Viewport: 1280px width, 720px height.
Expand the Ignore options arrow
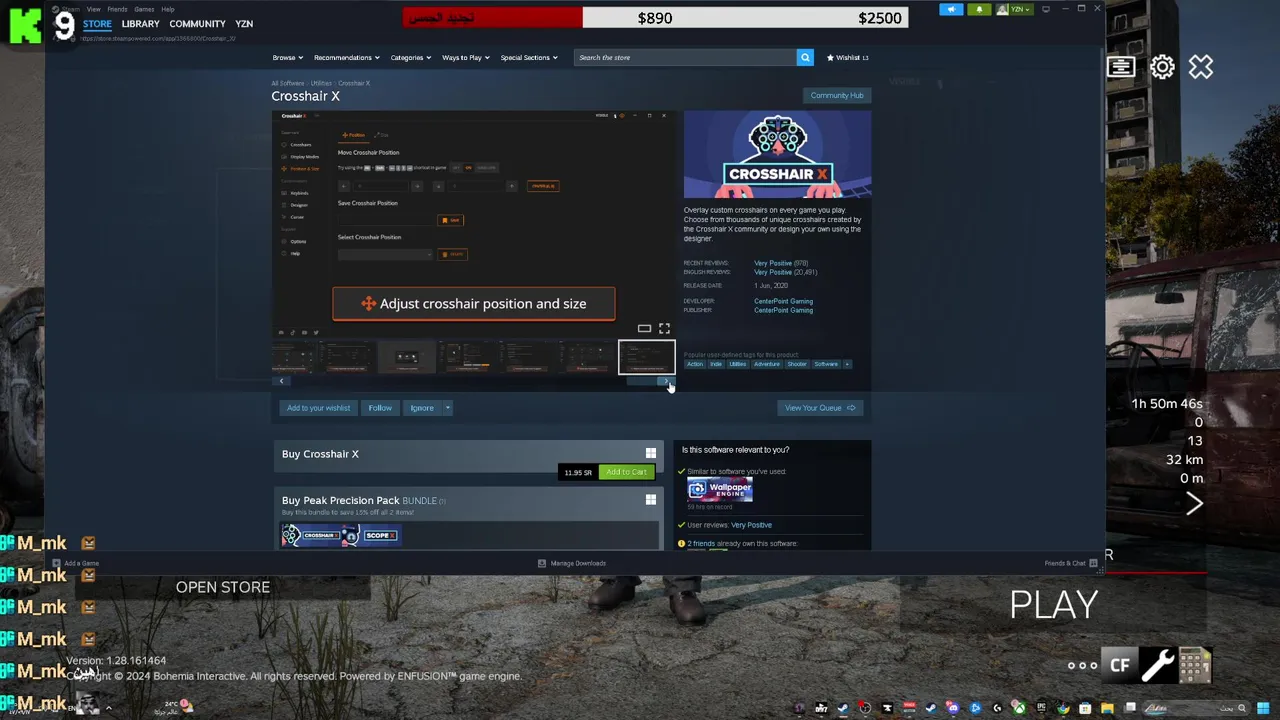(448, 408)
